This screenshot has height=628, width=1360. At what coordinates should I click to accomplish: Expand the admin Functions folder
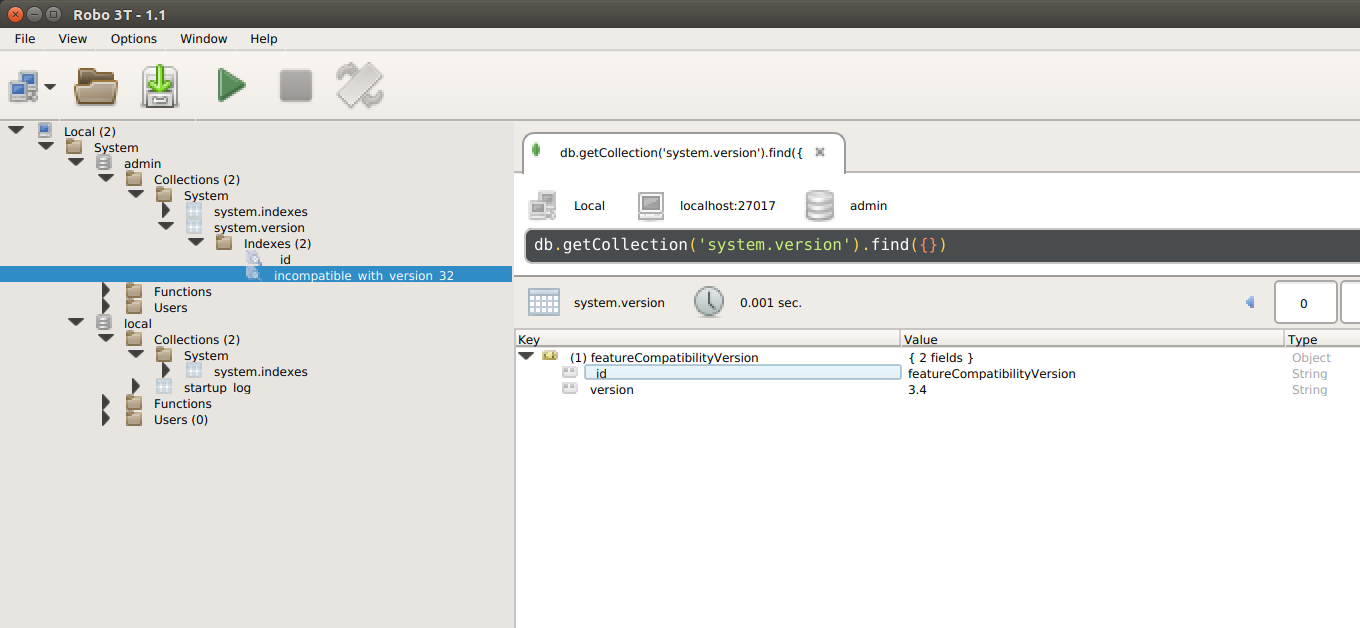107,292
